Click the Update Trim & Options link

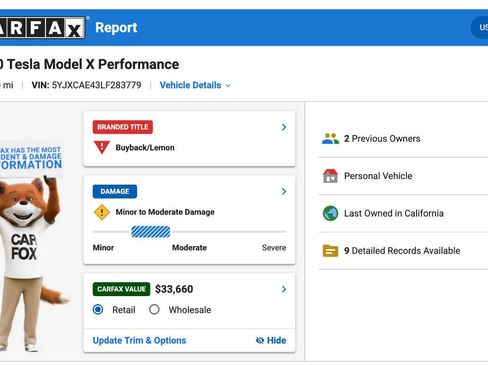(x=139, y=340)
